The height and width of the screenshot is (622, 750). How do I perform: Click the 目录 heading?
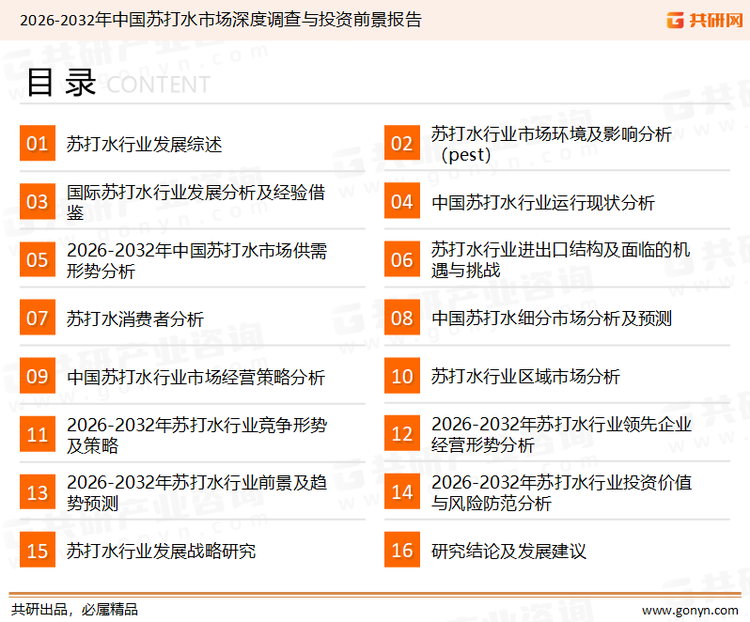coord(61,83)
